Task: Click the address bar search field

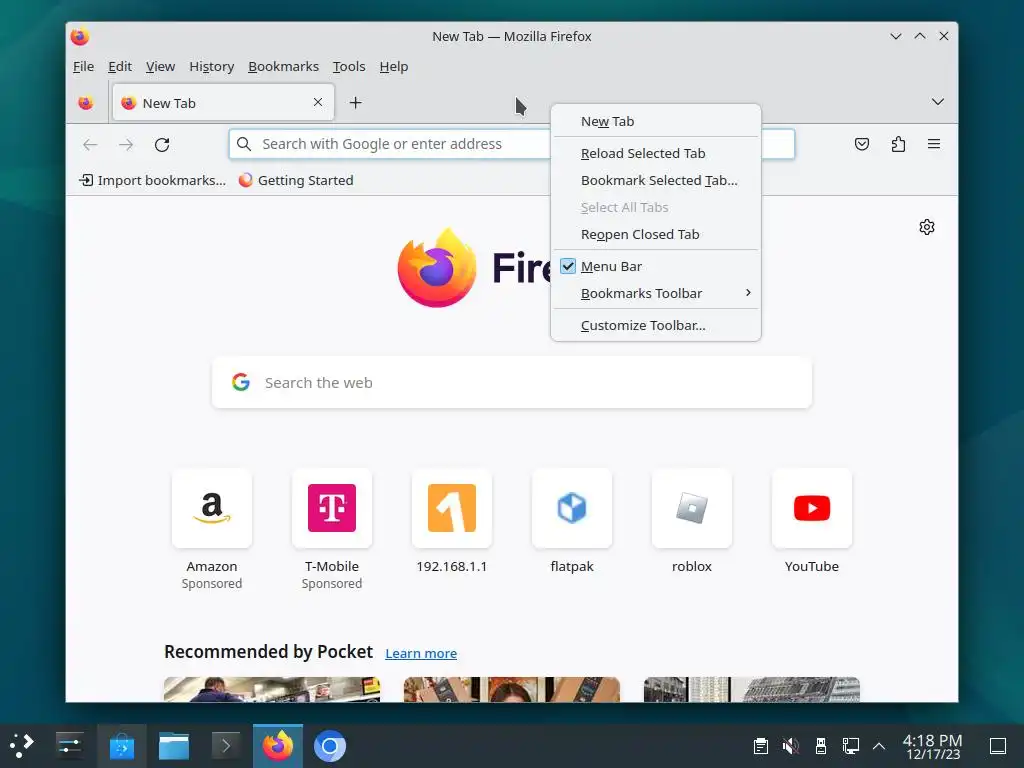Action: point(511,144)
